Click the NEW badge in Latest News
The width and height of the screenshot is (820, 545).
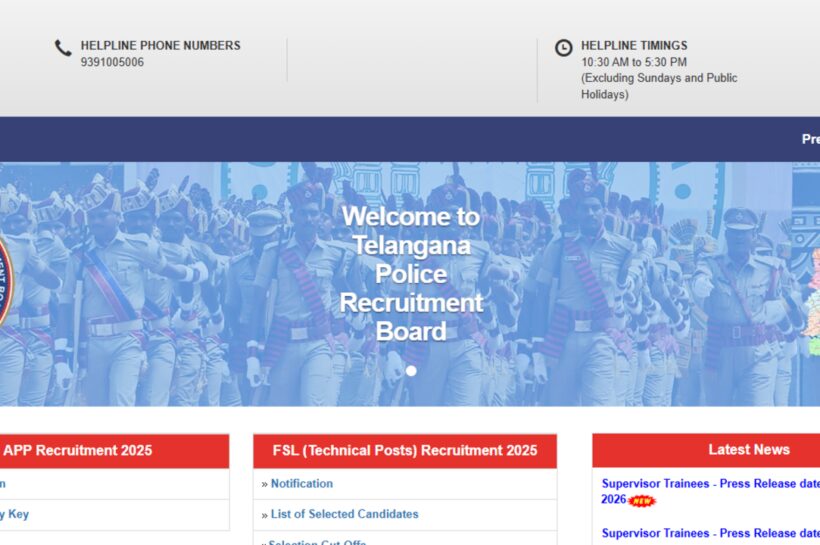click(642, 501)
